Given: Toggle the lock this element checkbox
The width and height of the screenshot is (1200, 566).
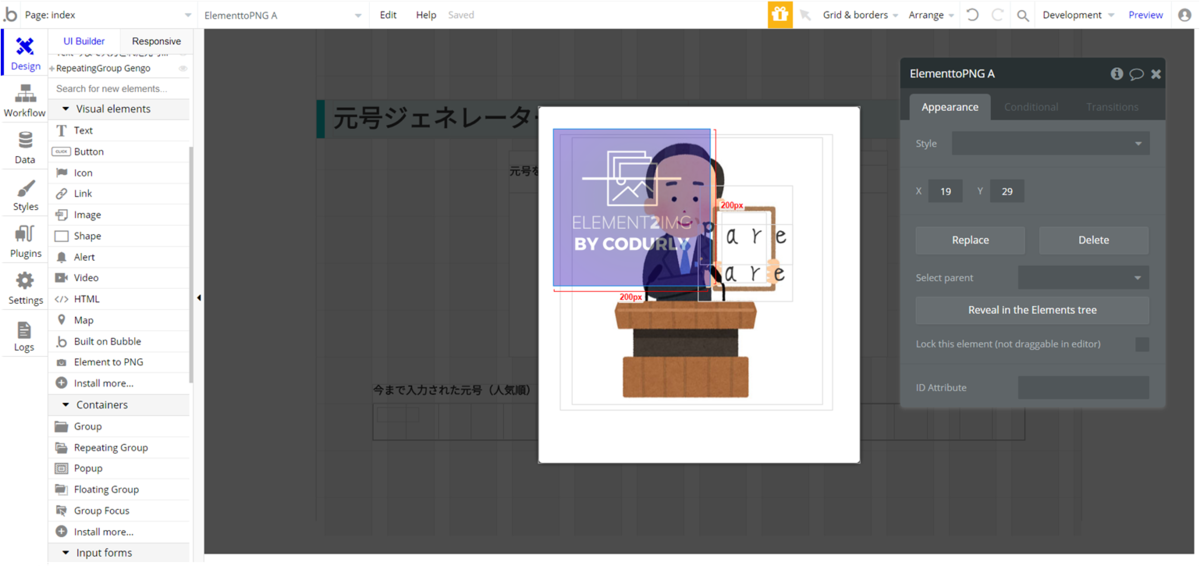Looking at the screenshot, I should 1142,344.
